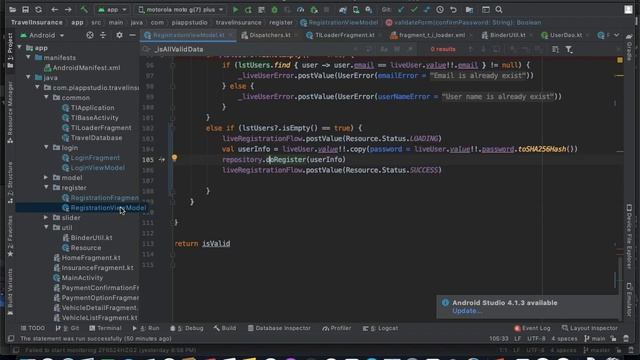Click the UTF-8 encoding status entry
This screenshot has height=360, width=640.
pos(536,339)
